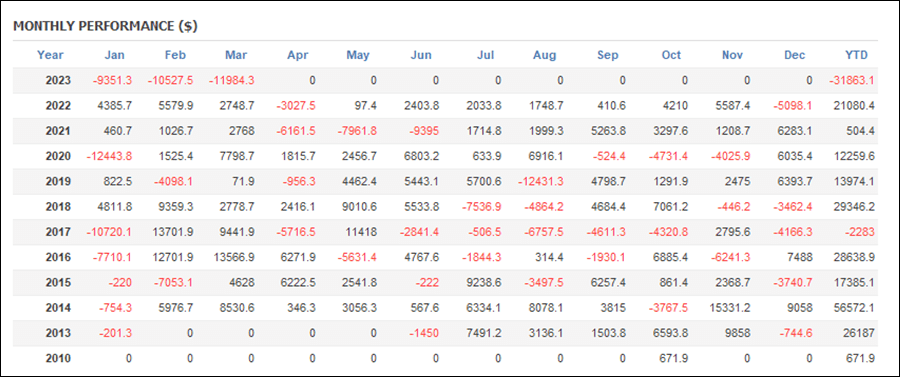Viewport: 900px width, 377px height.
Task: Click the Year column header
Action: click(51, 55)
